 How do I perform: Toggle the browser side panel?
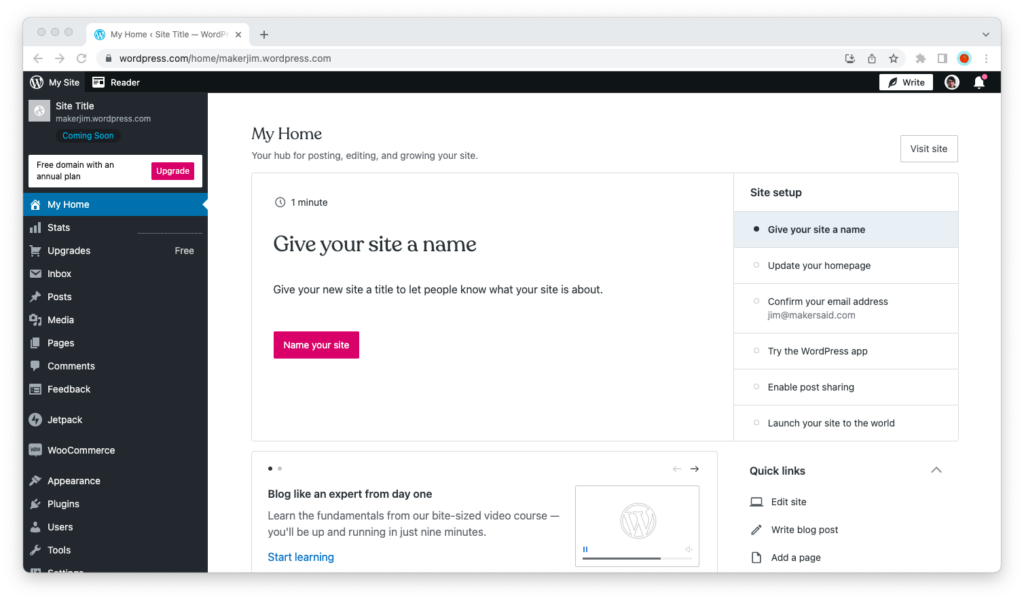pos(942,58)
